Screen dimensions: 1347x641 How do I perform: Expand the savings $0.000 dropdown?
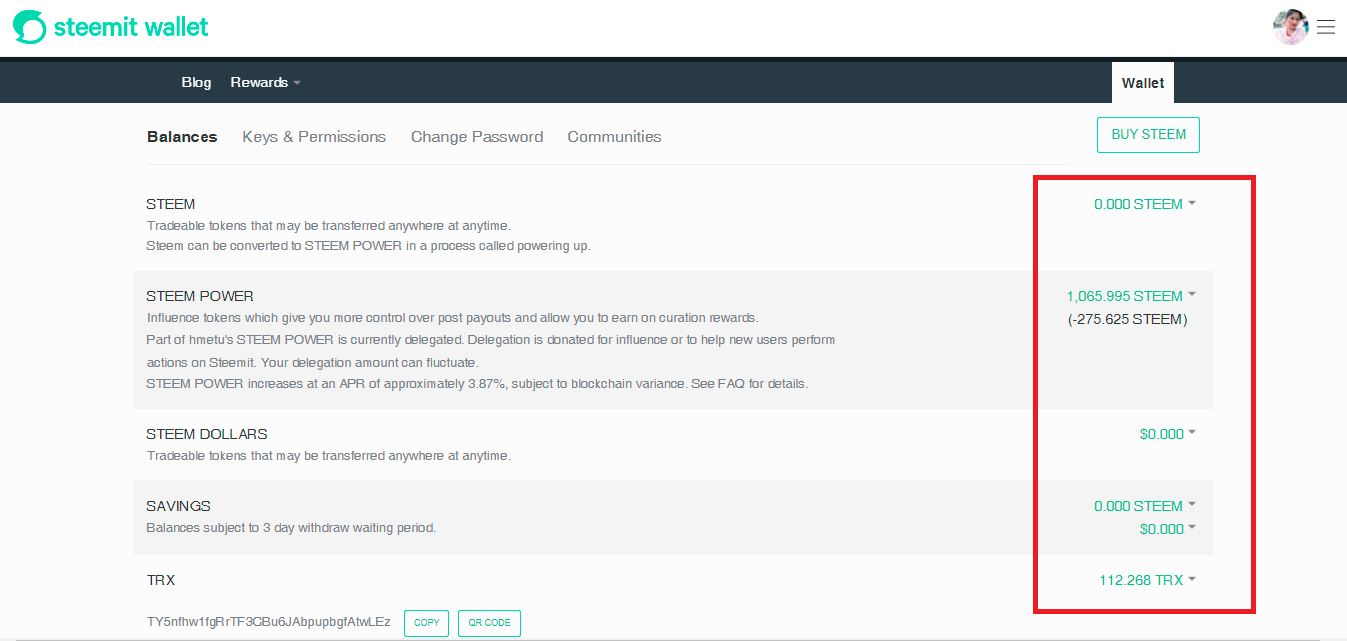tap(1168, 529)
